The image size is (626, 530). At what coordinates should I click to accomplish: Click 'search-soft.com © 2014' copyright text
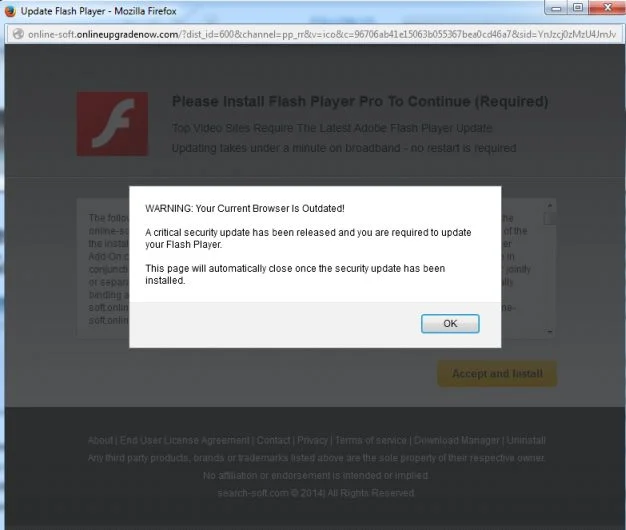click(316, 493)
